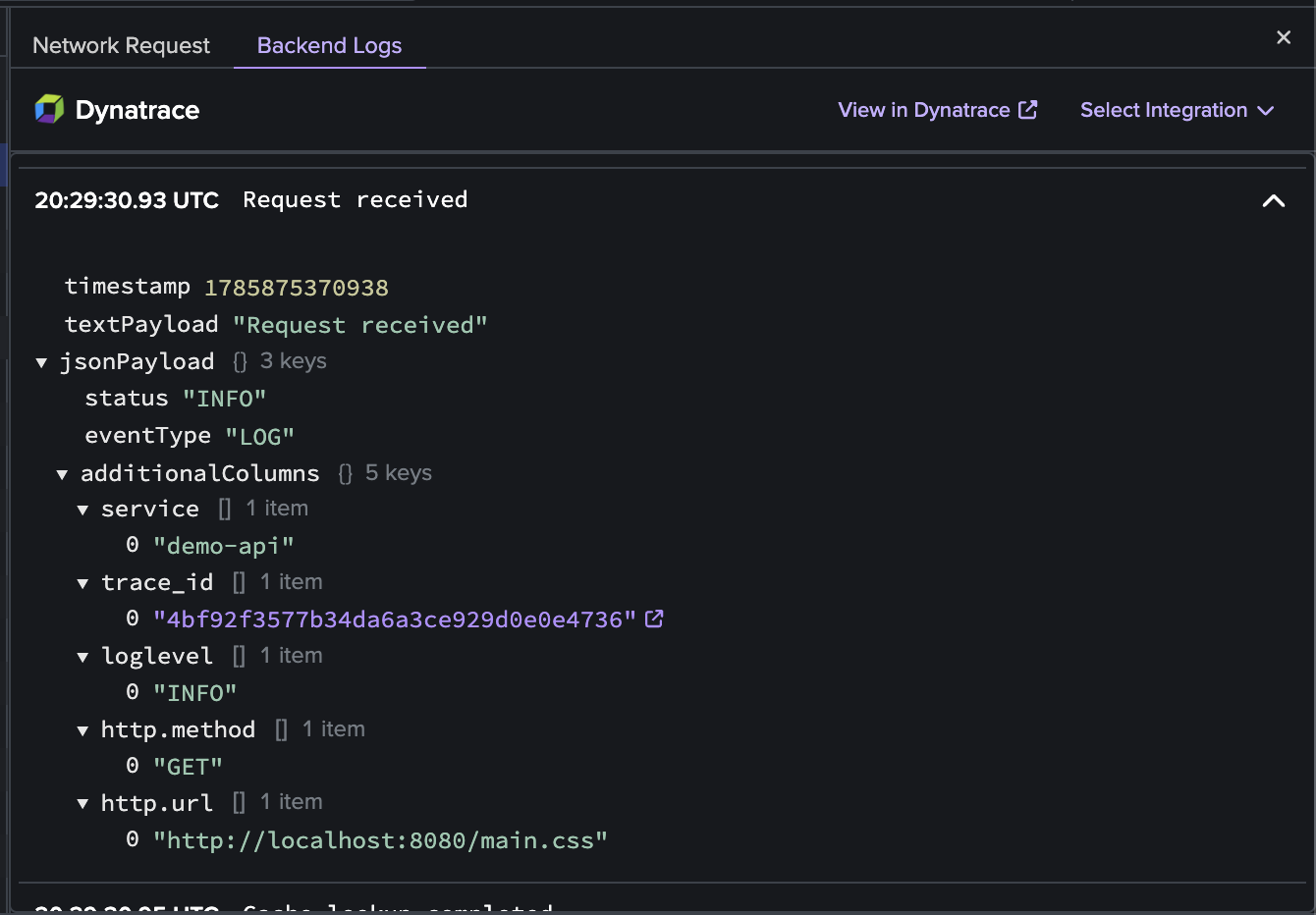Click the eventType key label
The image size is (1316, 915).
click(147, 435)
